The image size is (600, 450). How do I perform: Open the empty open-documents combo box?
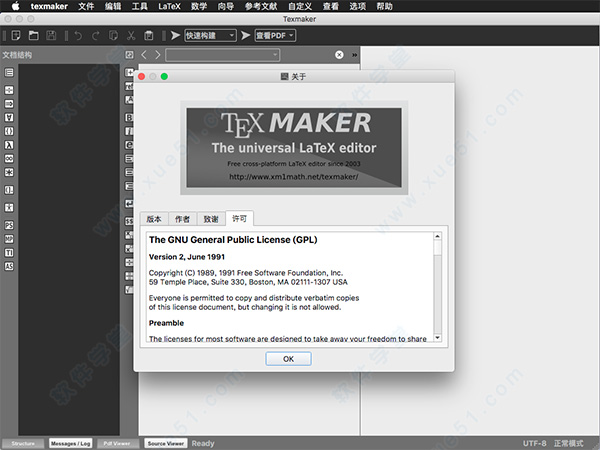click(222, 55)
